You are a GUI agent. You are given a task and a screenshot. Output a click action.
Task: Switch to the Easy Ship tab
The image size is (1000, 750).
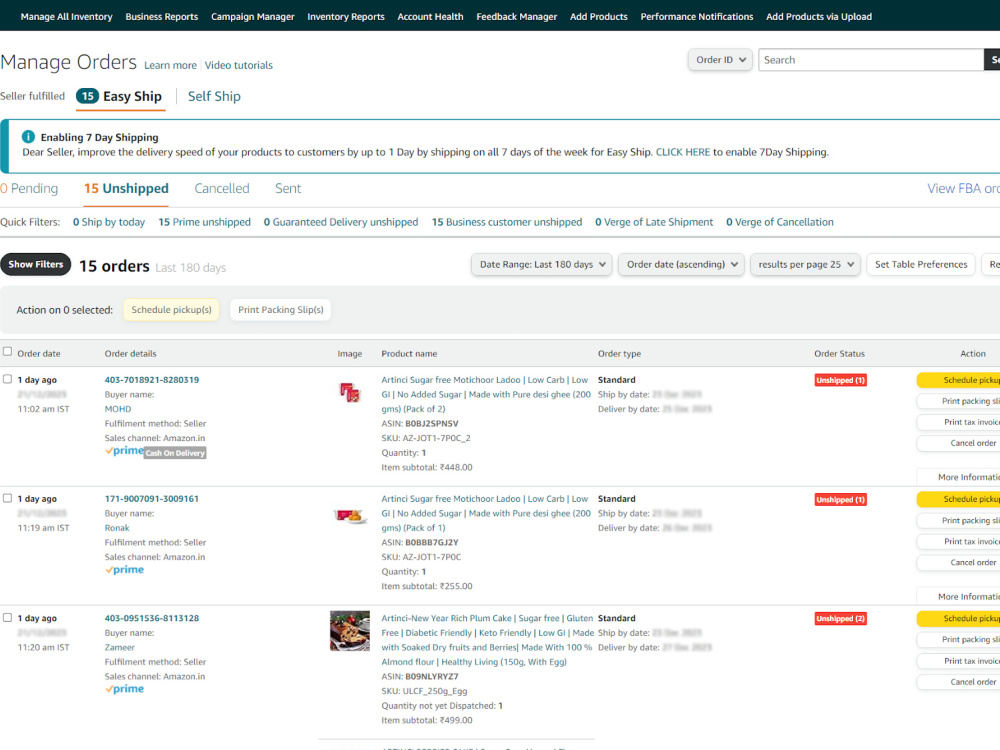[x=120, y=96]
